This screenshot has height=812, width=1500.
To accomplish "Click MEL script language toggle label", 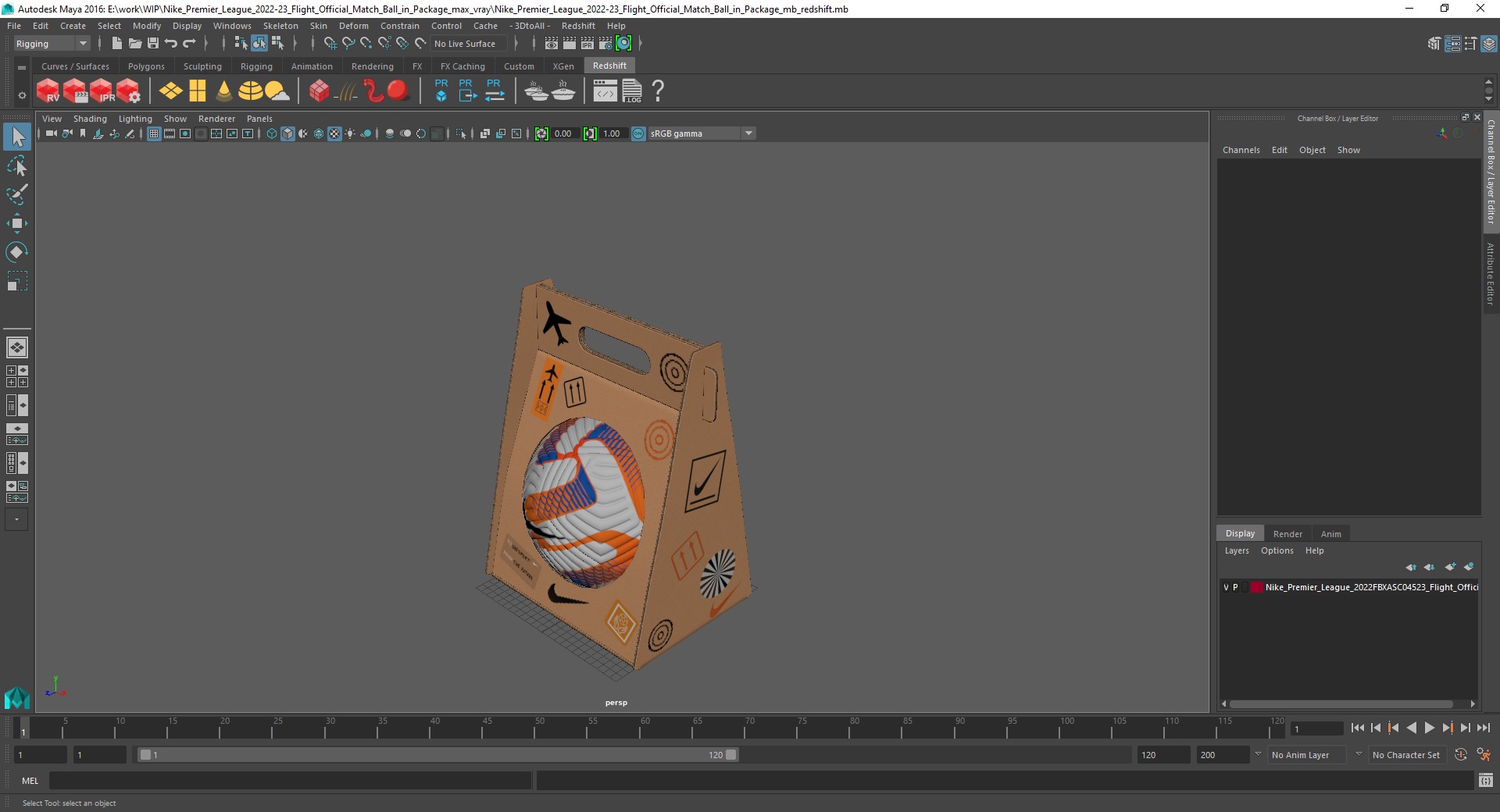I will coord(30,781).
